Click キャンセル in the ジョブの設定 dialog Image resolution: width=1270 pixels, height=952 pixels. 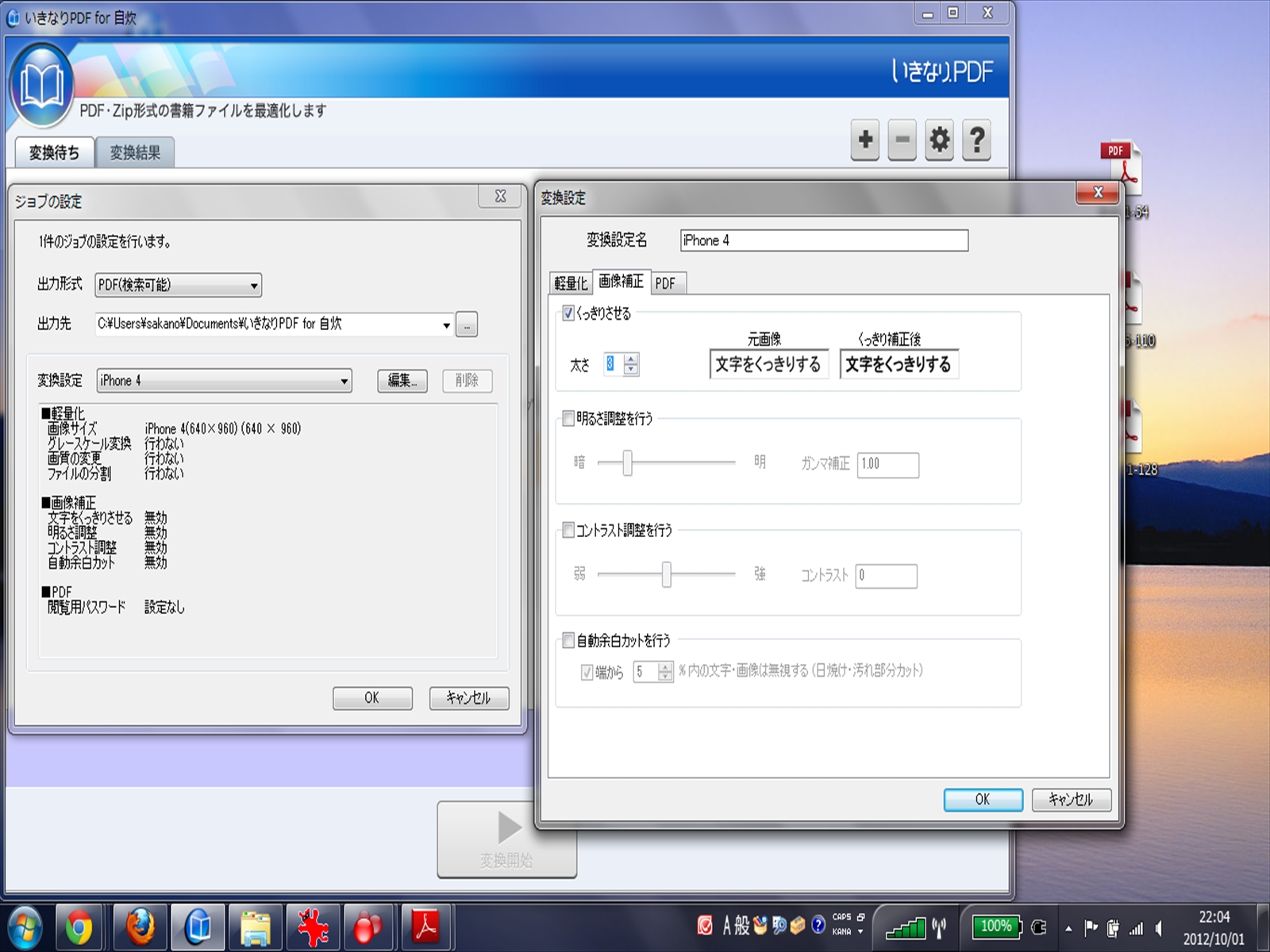tap(468, 698)
